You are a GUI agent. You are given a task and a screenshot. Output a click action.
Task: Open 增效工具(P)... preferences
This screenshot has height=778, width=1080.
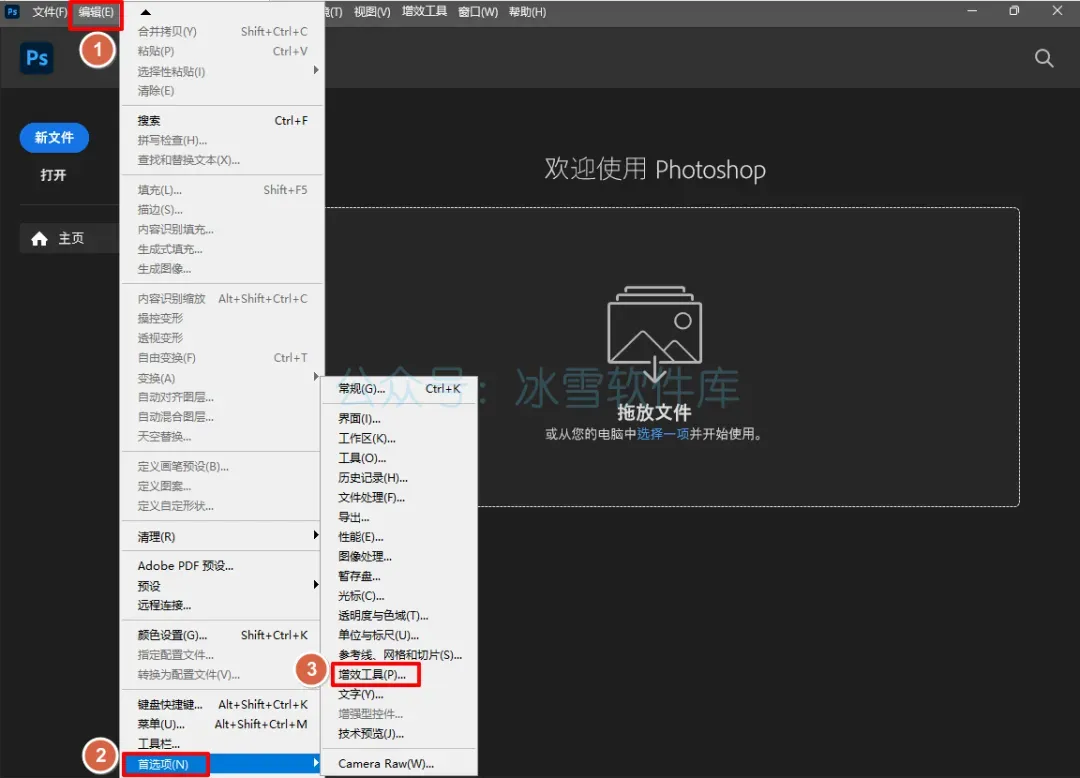click(399, 675)
